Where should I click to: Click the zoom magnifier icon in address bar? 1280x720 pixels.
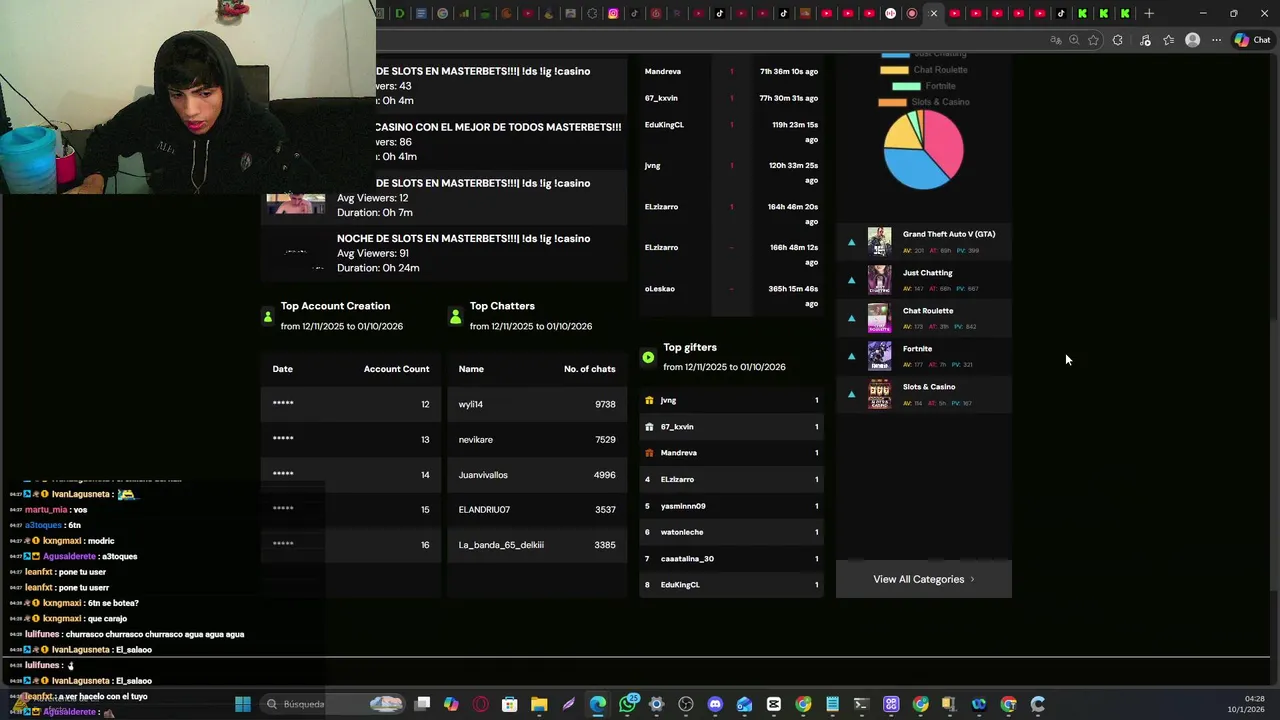[1074, 40]
